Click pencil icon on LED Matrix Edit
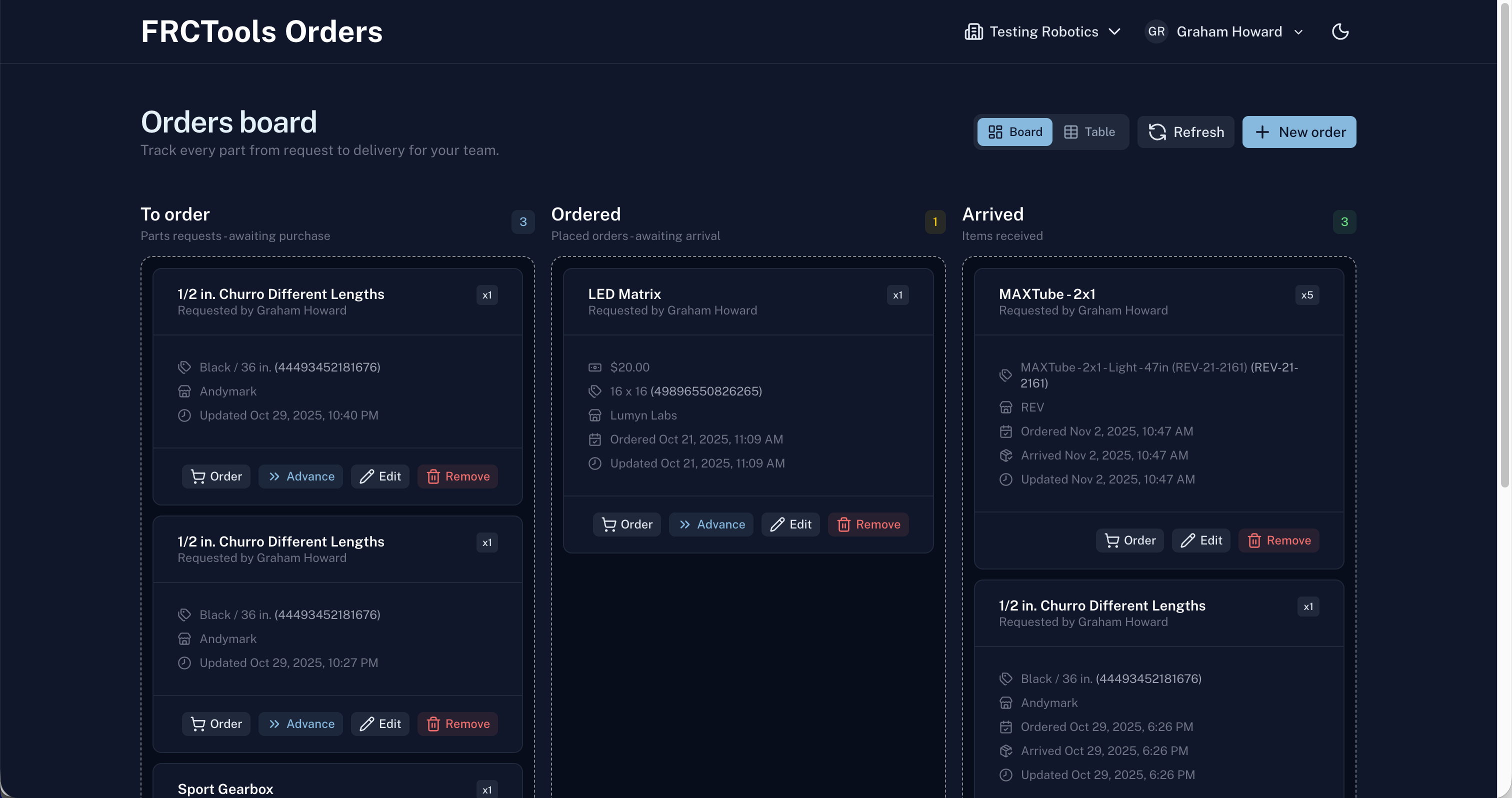Viewport: 1512px width, 798px height. pos(777,524)
